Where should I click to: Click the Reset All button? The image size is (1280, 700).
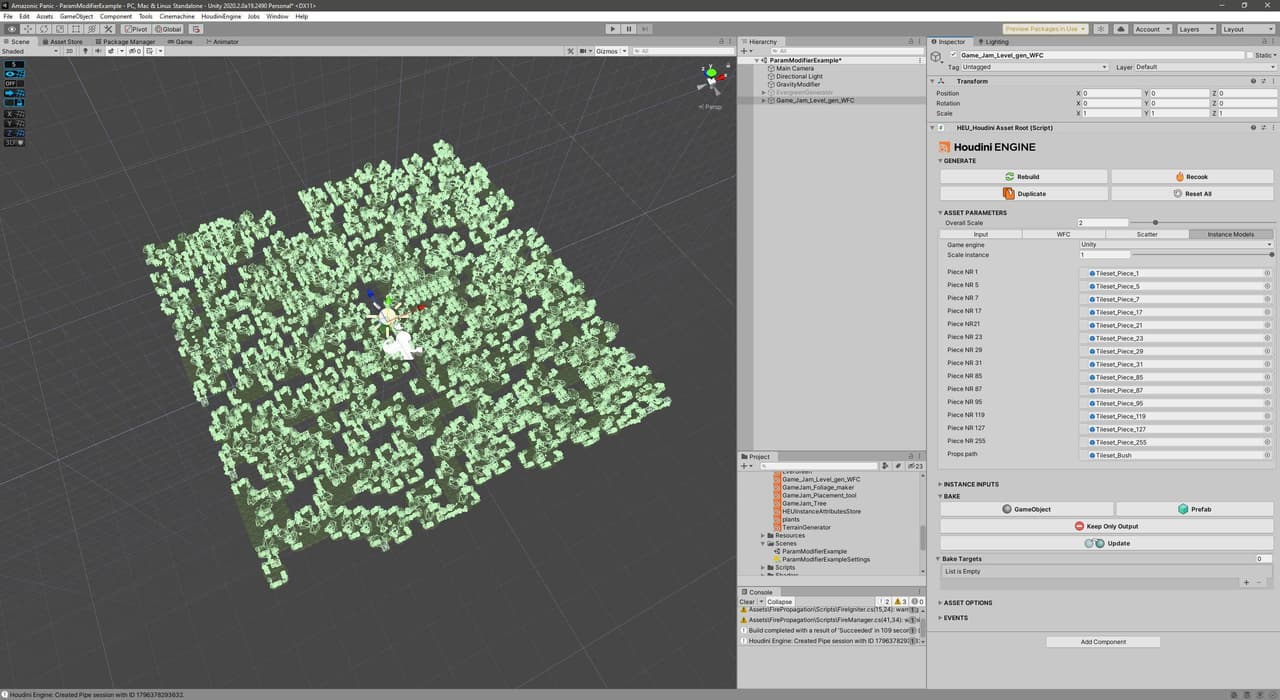point(1192,193)
